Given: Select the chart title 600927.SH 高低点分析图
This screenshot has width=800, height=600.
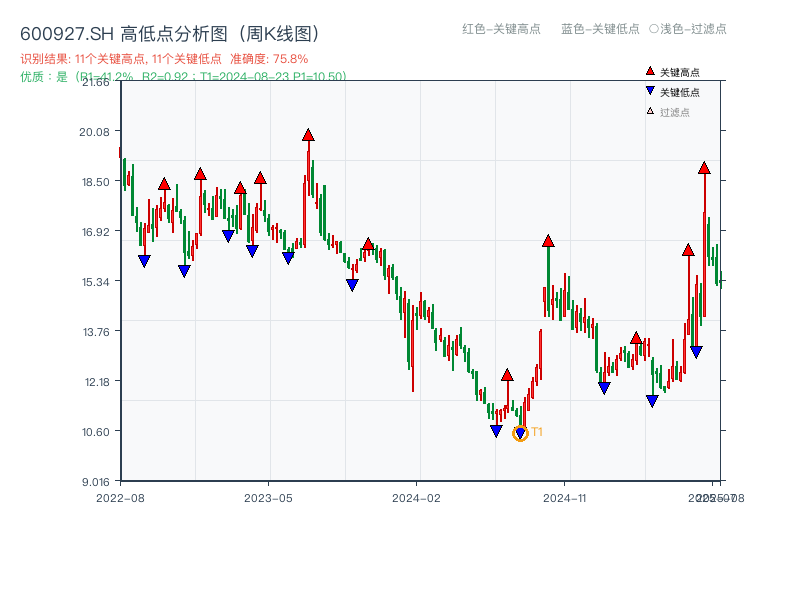Looking at the screenshot, I should [170, 31].
